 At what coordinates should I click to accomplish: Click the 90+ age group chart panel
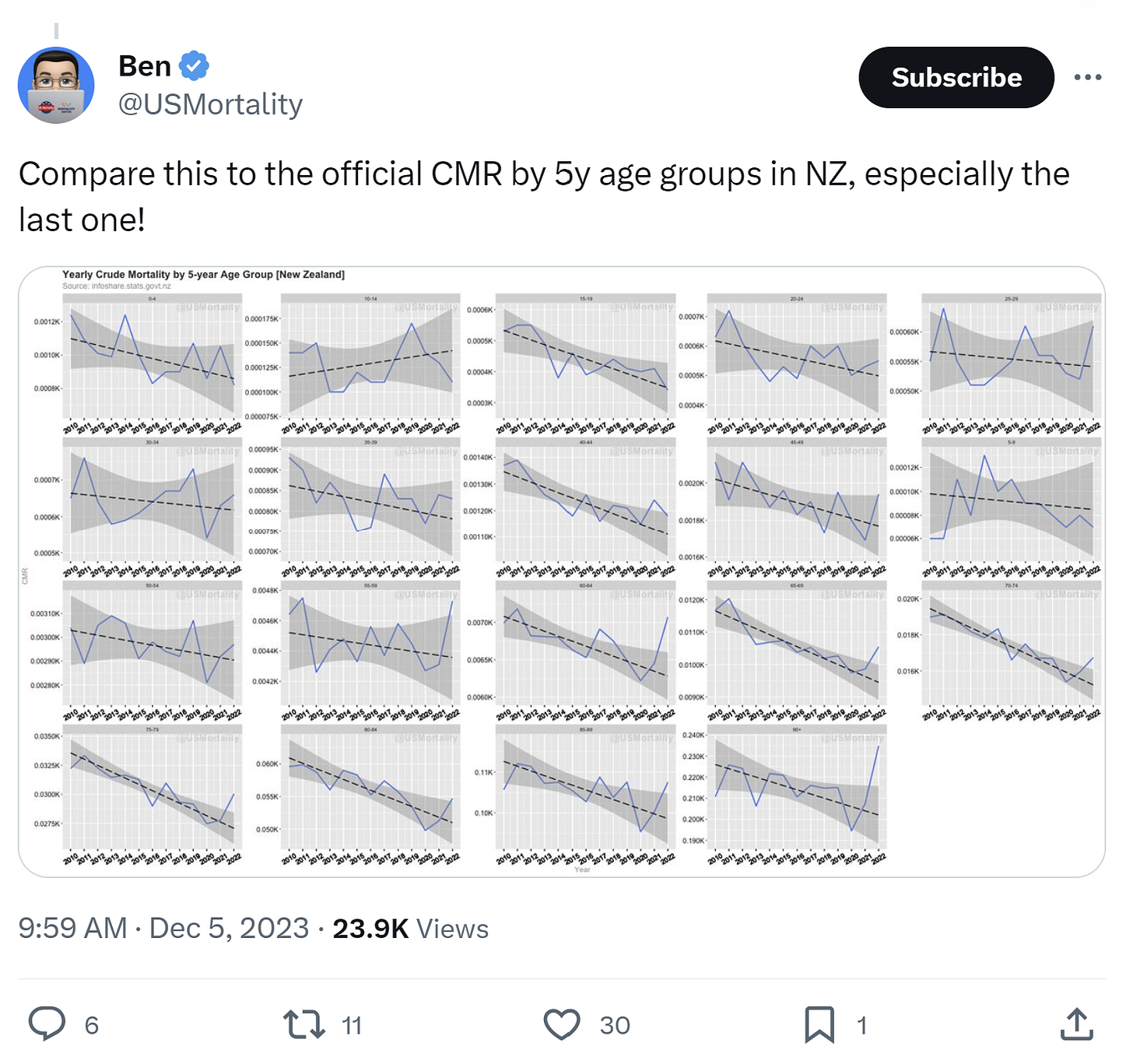pyautogui.click(x=796, y=790)
